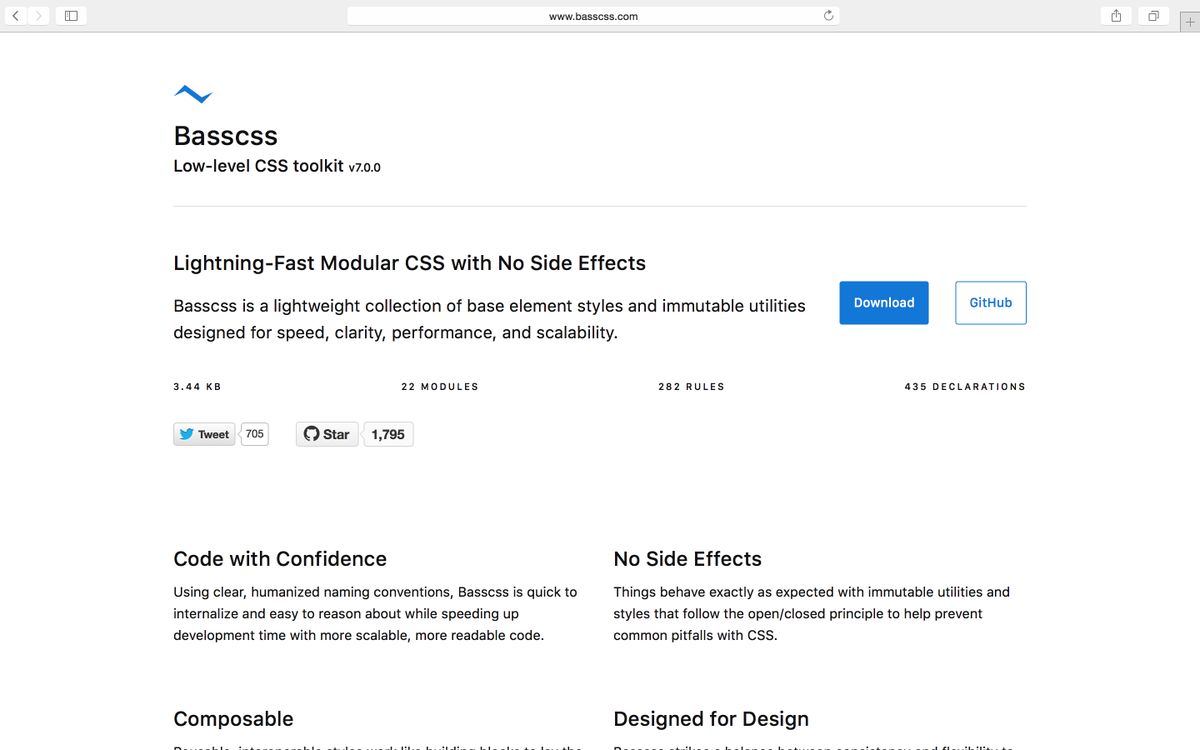Click the No Side Effects heading
The width and height of the screenshot is (1200, 750).
click(687, 559)
